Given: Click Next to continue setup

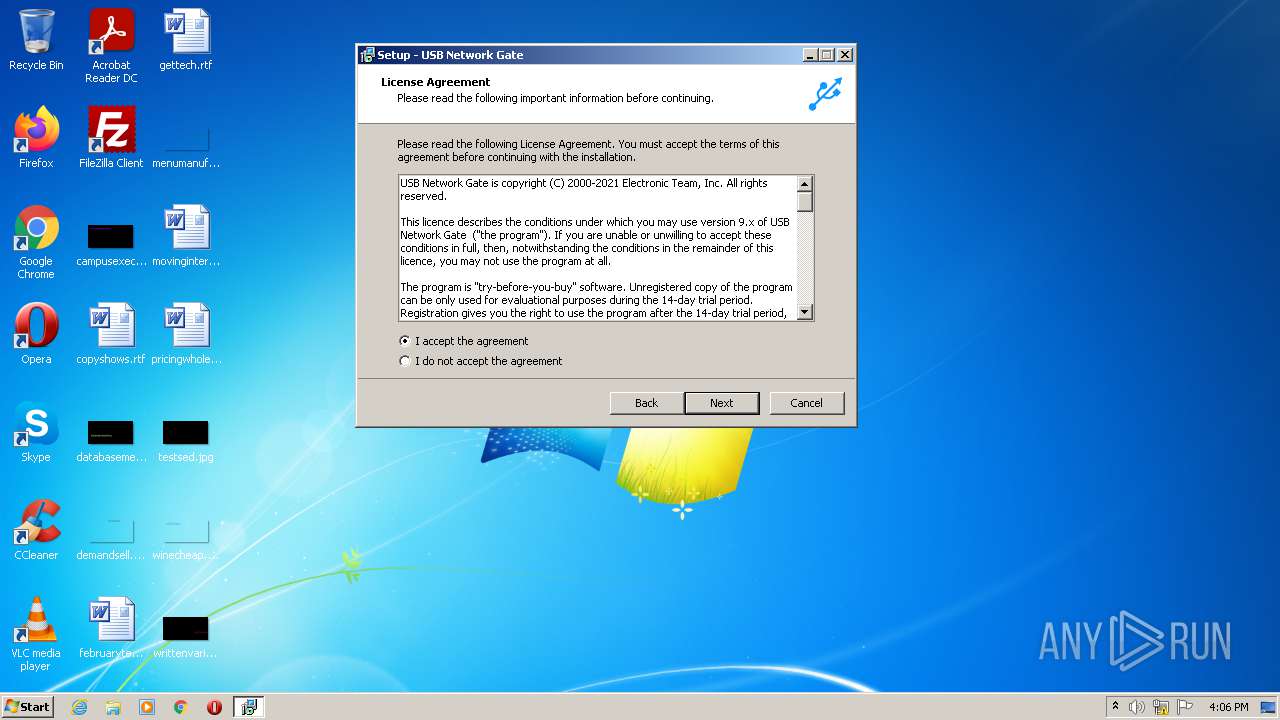Looking at the screenshot, I should (x=722, y=403).
